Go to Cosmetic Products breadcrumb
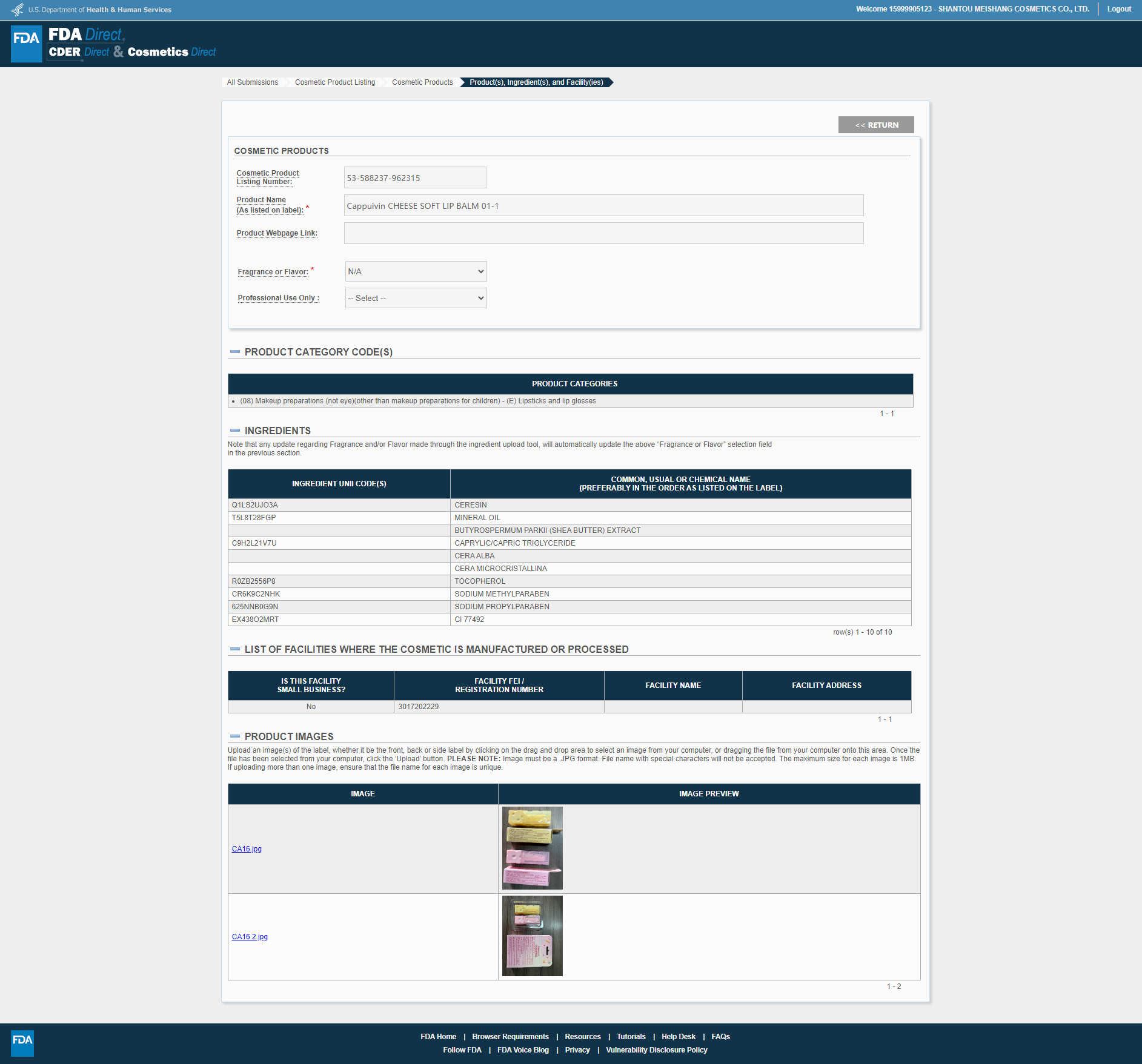The width and height of the screenshot is (1142, 1064). [x=422, y=82]
